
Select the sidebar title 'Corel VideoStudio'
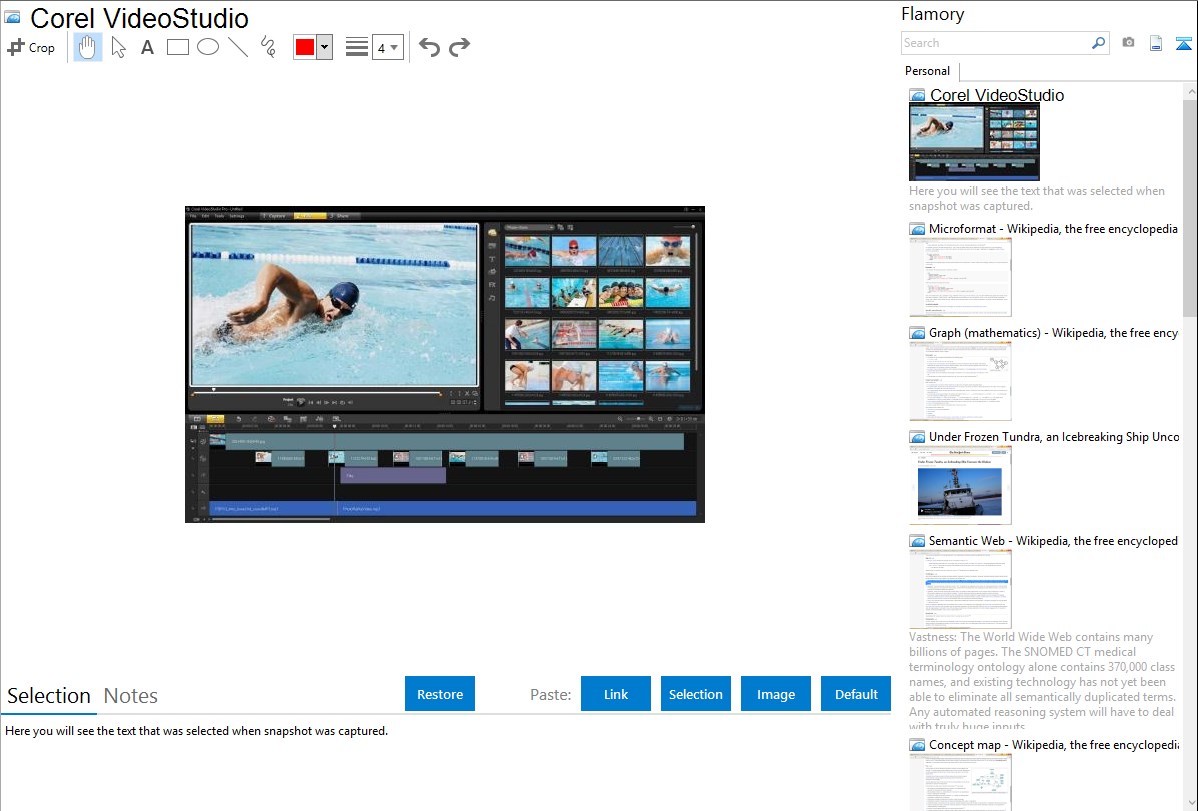[x=997, y=96]
